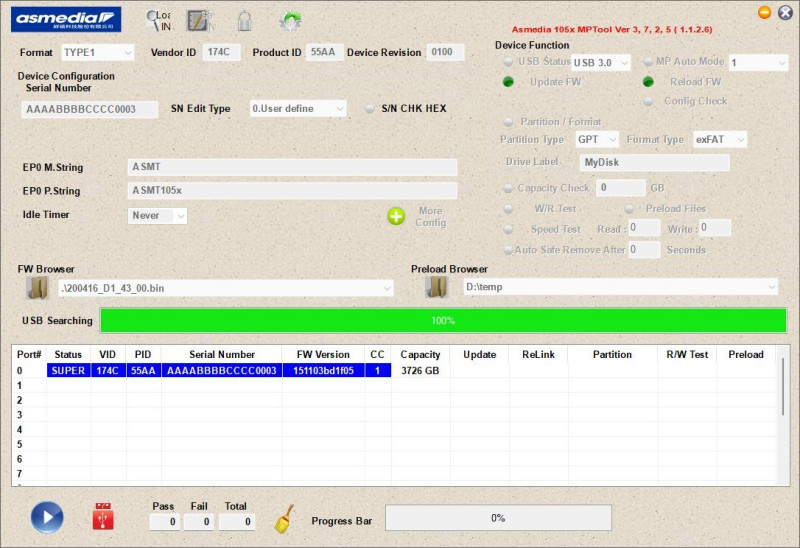Click the blue Start play button
This screenshot has width=800, height=548.
pos(47,517)
